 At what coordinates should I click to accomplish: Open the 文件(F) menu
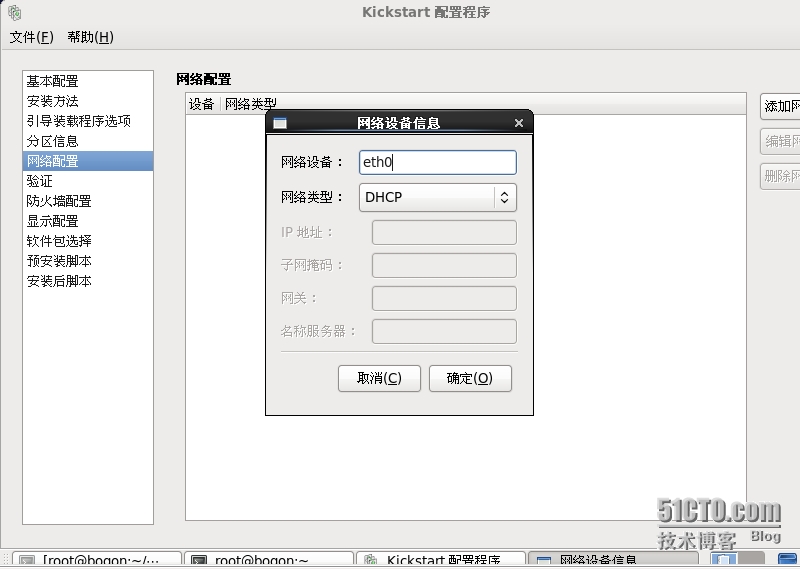pos(32,37)
